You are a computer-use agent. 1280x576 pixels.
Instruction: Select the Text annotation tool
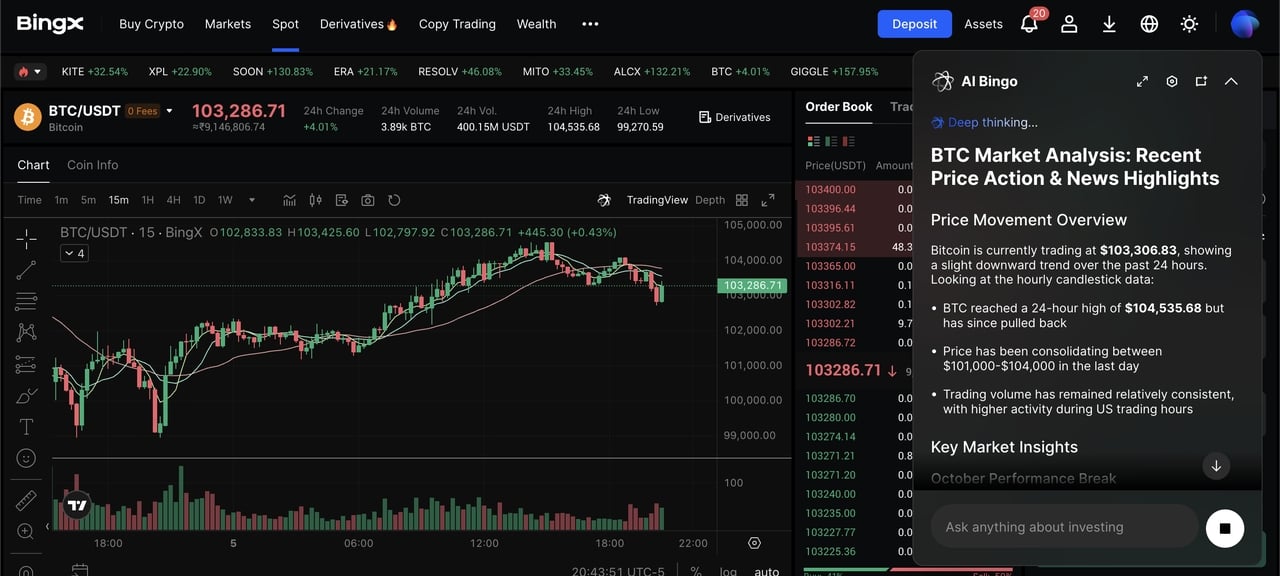point(26,427)
